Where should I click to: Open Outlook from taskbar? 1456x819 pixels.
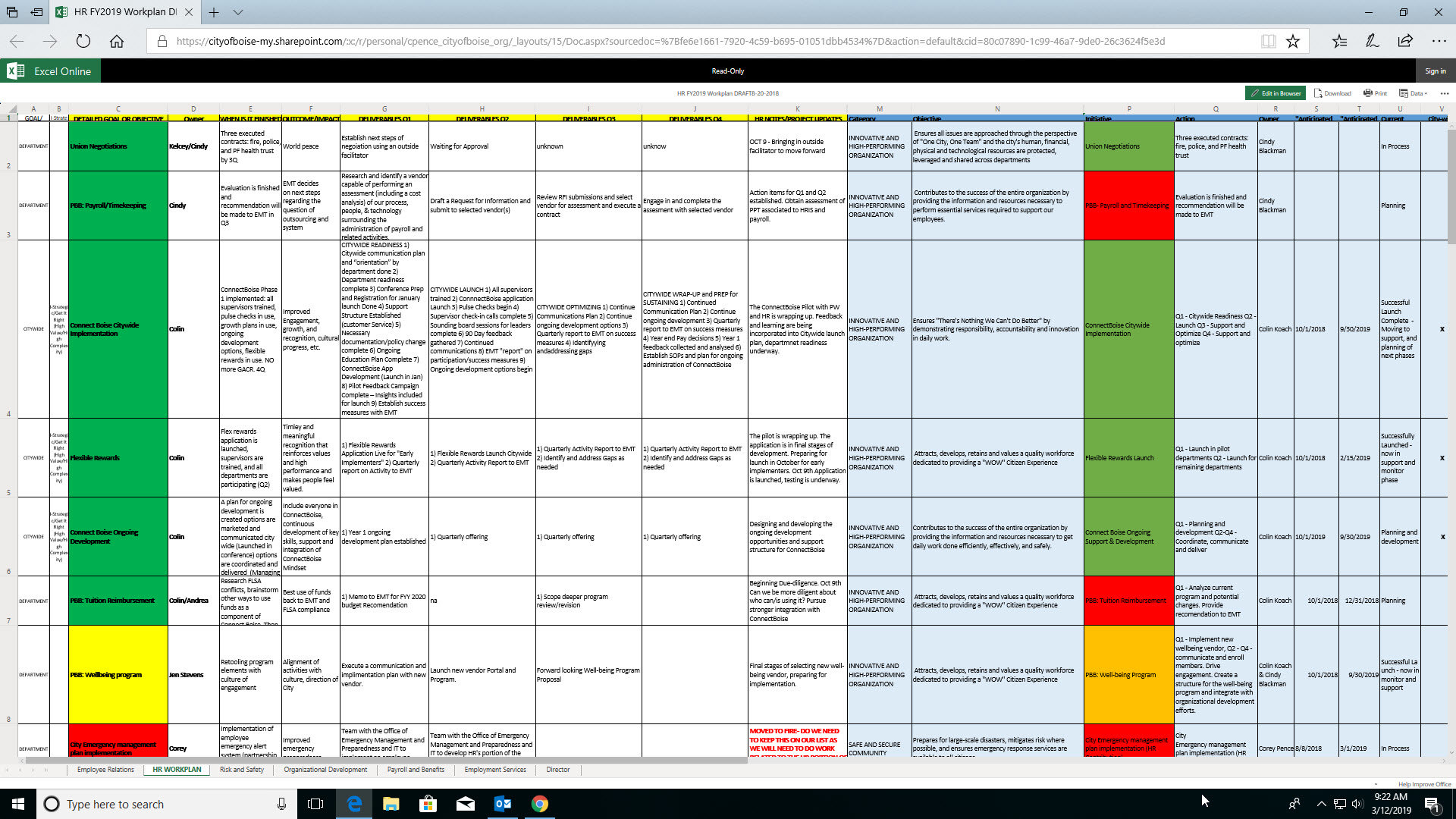pyautogui.click(x=502, y=804)
